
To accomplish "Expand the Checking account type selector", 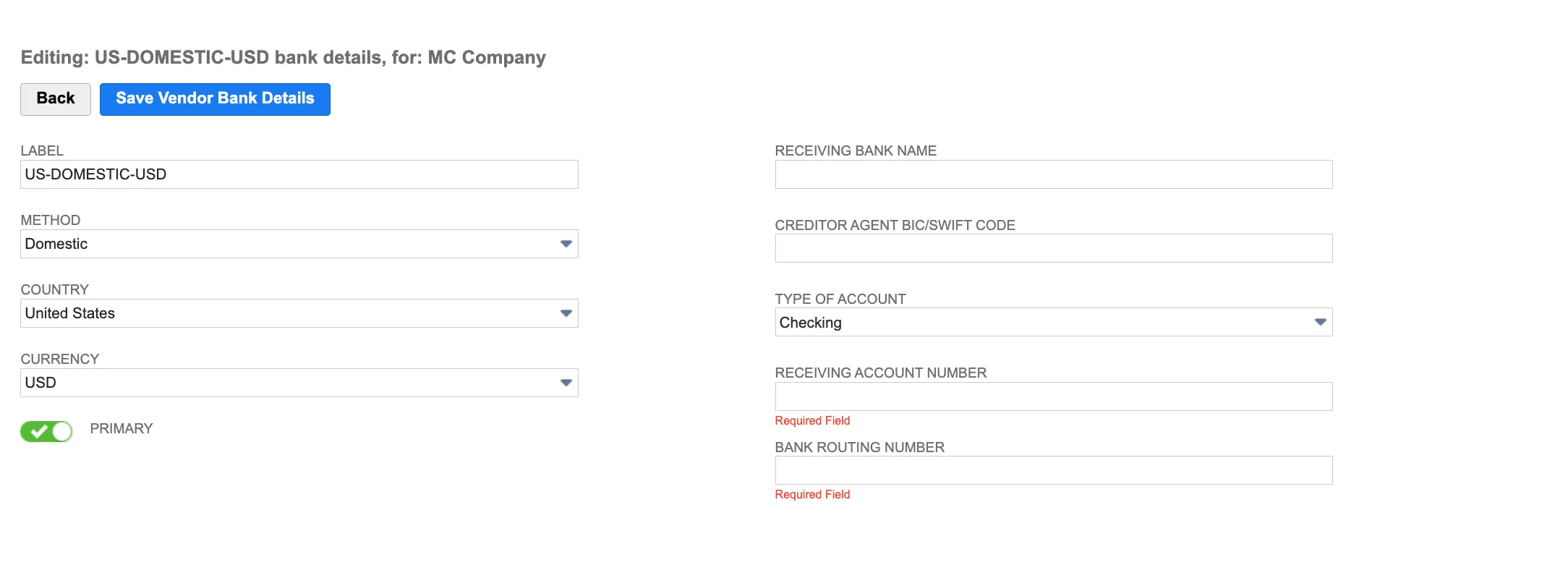I will point(1054,322).
